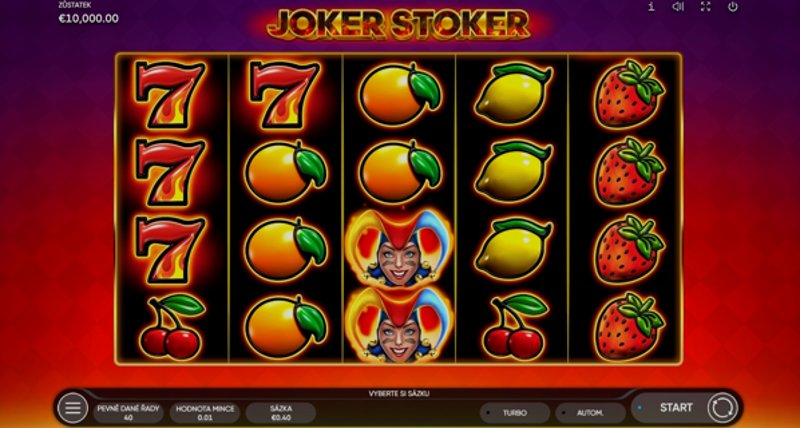Viewport: 800px width, 428px height.
Task: Open the Pevně dané řady lines option
Action: pyautogui.click(x=129, y=413)
